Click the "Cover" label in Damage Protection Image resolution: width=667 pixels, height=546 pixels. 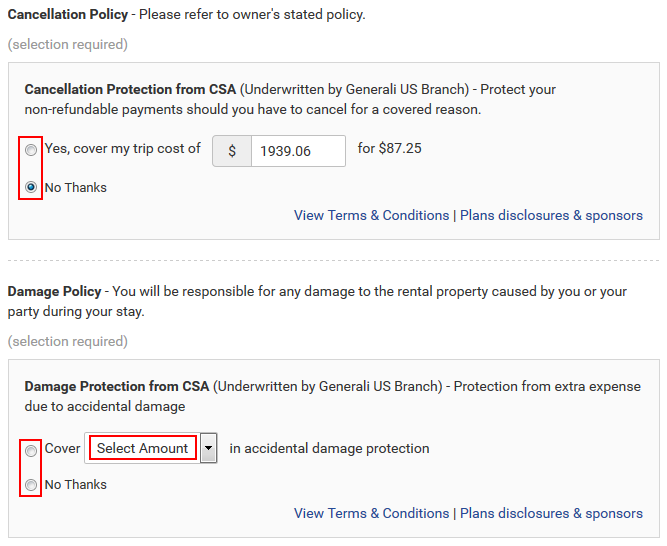point(62,448)
